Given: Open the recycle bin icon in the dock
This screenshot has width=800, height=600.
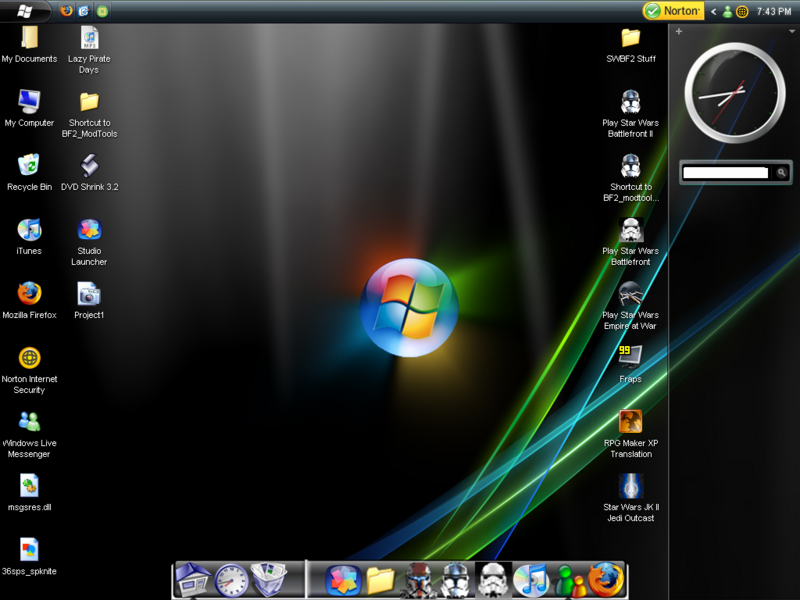Looking at the screenshot, I should [269, 579].
